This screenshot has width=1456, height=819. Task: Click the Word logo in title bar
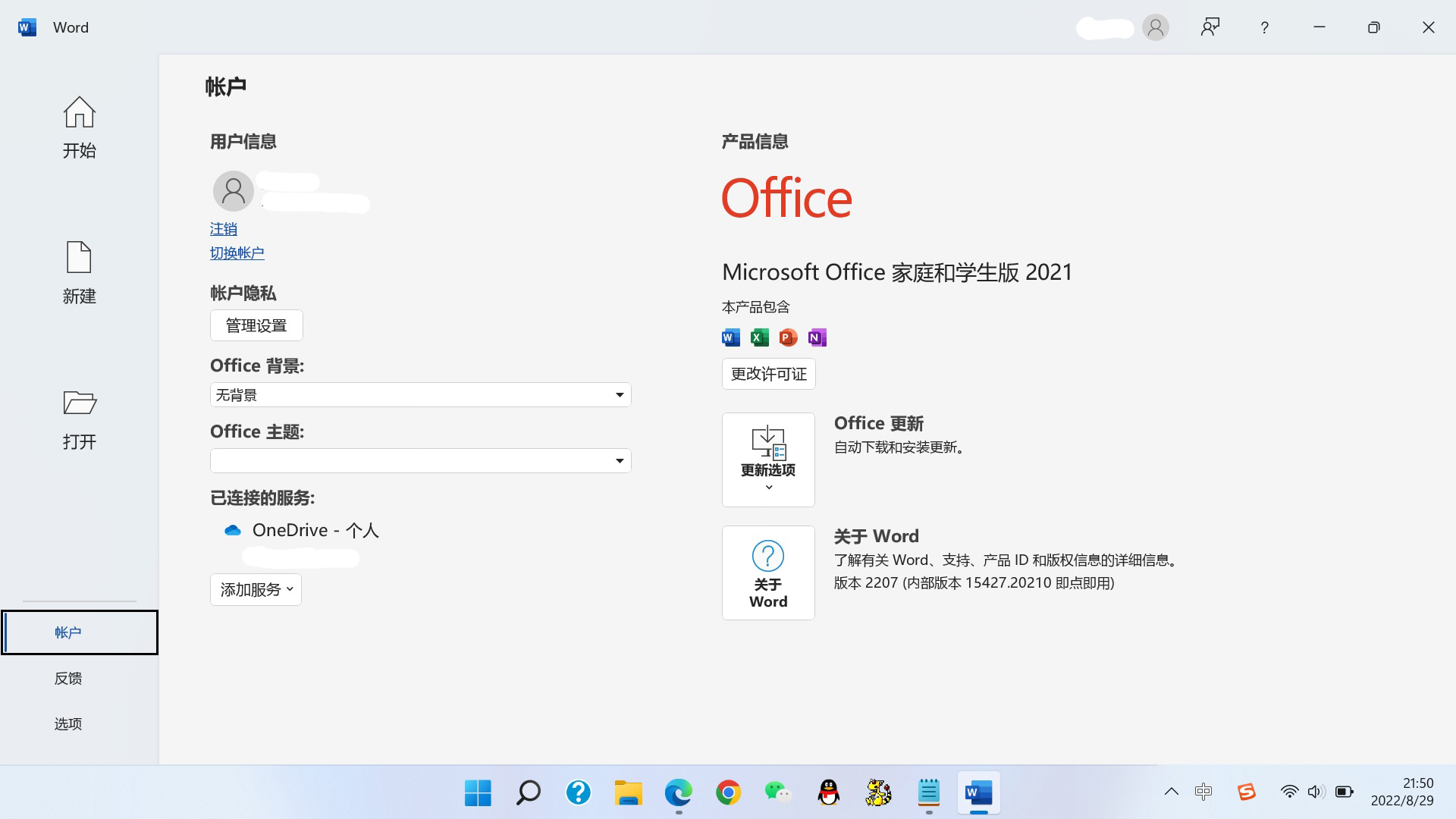pyautogui.click(x=27, y=27)
